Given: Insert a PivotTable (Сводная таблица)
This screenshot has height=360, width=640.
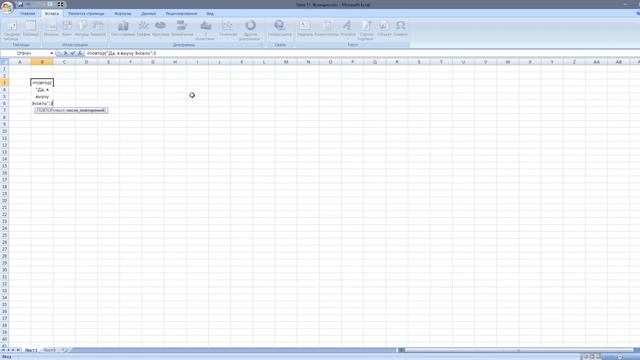Looking at the screenshot, I should (x=12, y=31).
